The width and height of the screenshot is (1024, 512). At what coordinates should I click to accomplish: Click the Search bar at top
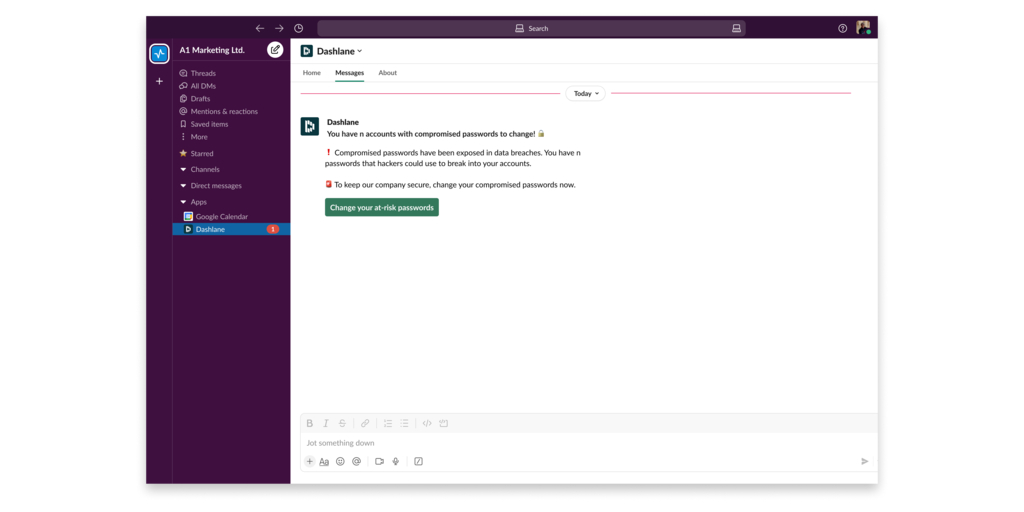pyautogui.click(x=531, y=28)
